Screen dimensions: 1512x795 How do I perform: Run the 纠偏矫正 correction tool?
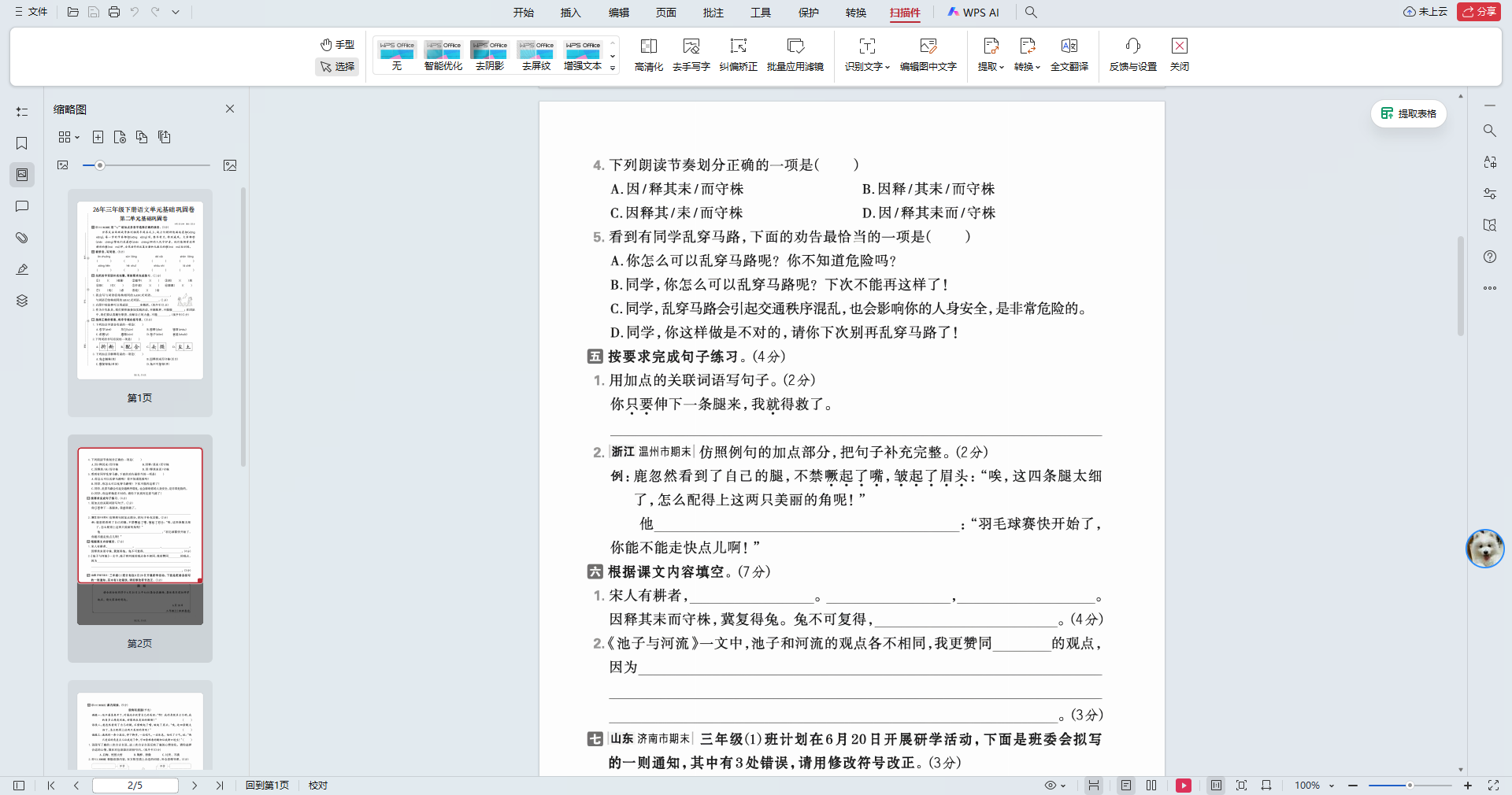(x=738, y=55)
